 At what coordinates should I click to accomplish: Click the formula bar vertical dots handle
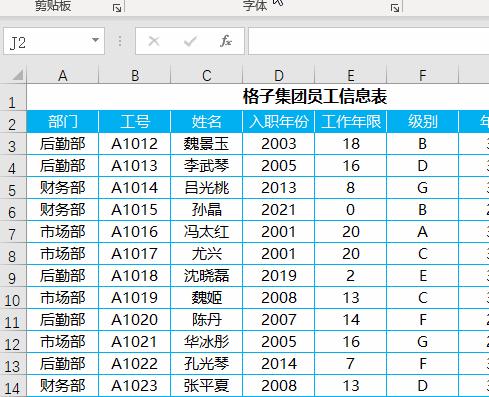click(120, 41)
